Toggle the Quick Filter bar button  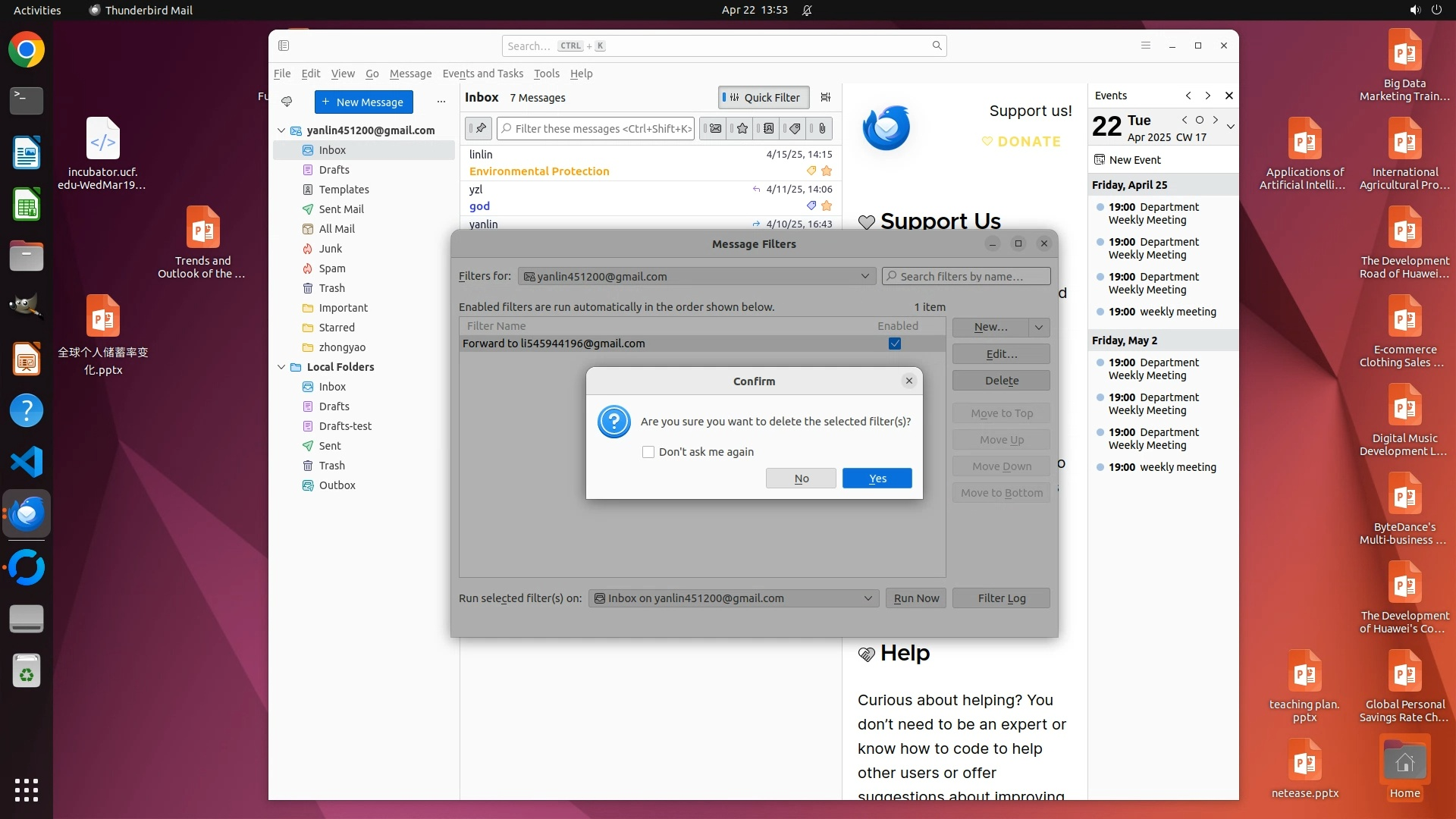coord(764,97)
